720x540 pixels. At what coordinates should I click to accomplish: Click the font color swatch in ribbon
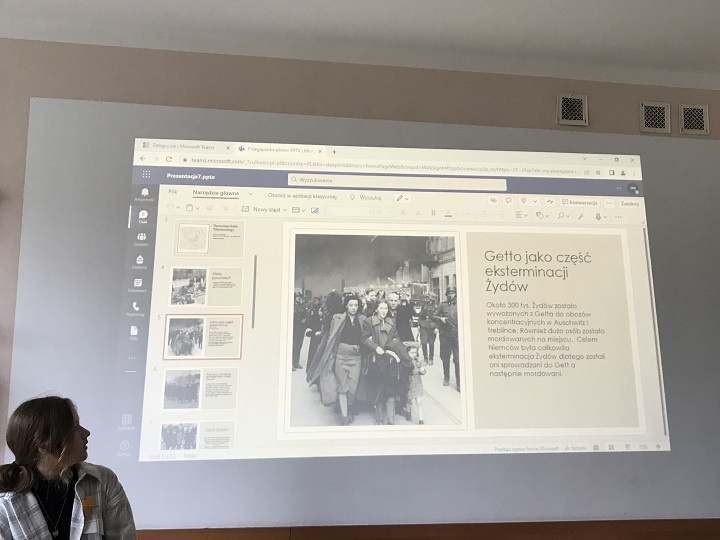pyautogui.click(x=449, y=213)
